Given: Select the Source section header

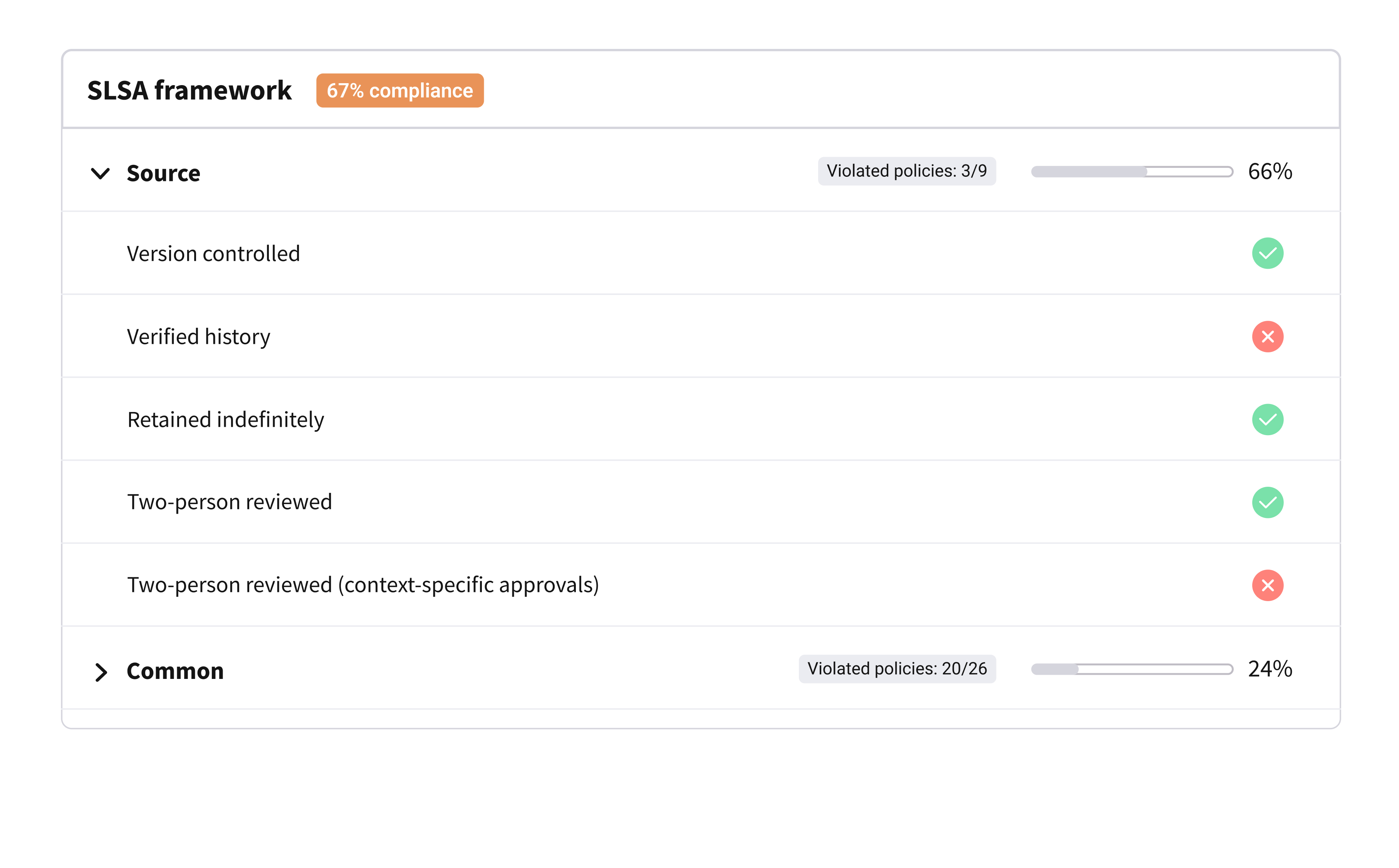Looking at the screenshot, I should 163,173.
